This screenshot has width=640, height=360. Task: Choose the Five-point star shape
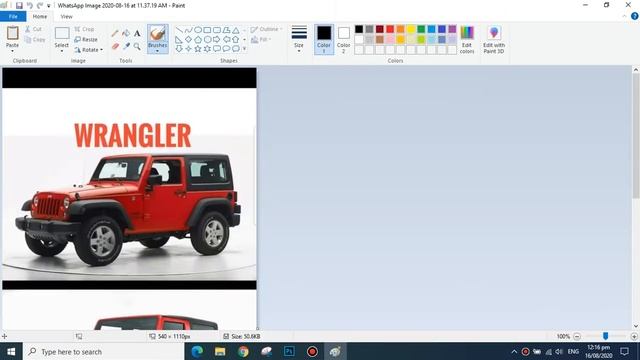click(x=198, y=49)
